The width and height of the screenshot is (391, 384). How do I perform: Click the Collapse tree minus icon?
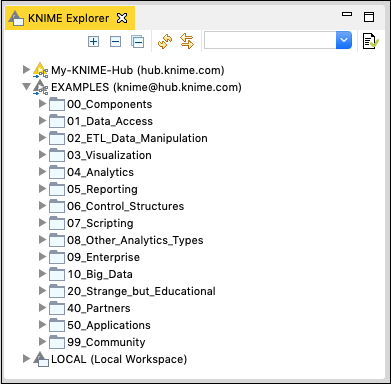[115, 42]
